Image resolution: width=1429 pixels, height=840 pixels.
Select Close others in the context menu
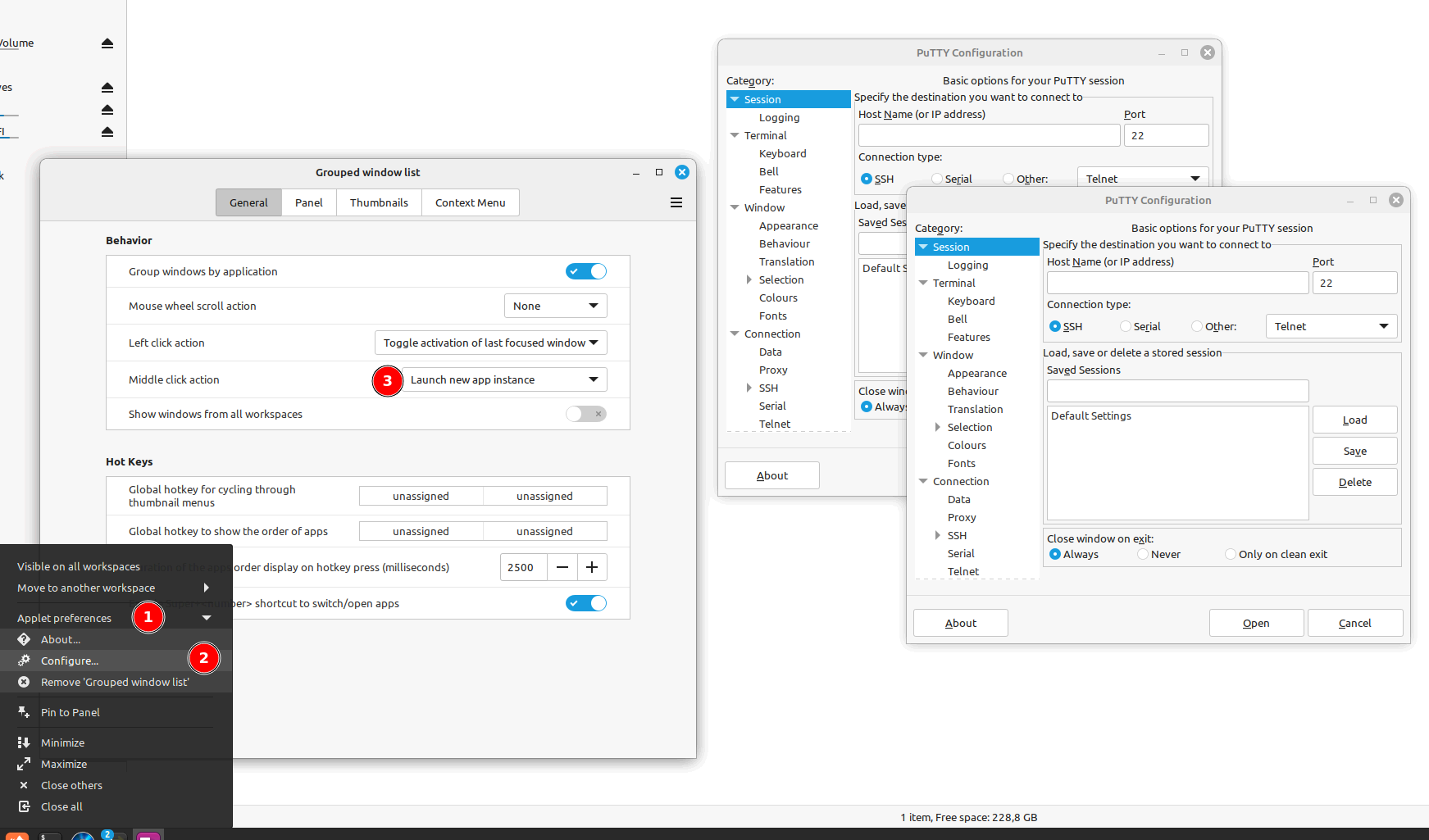(x=116, y=785)
